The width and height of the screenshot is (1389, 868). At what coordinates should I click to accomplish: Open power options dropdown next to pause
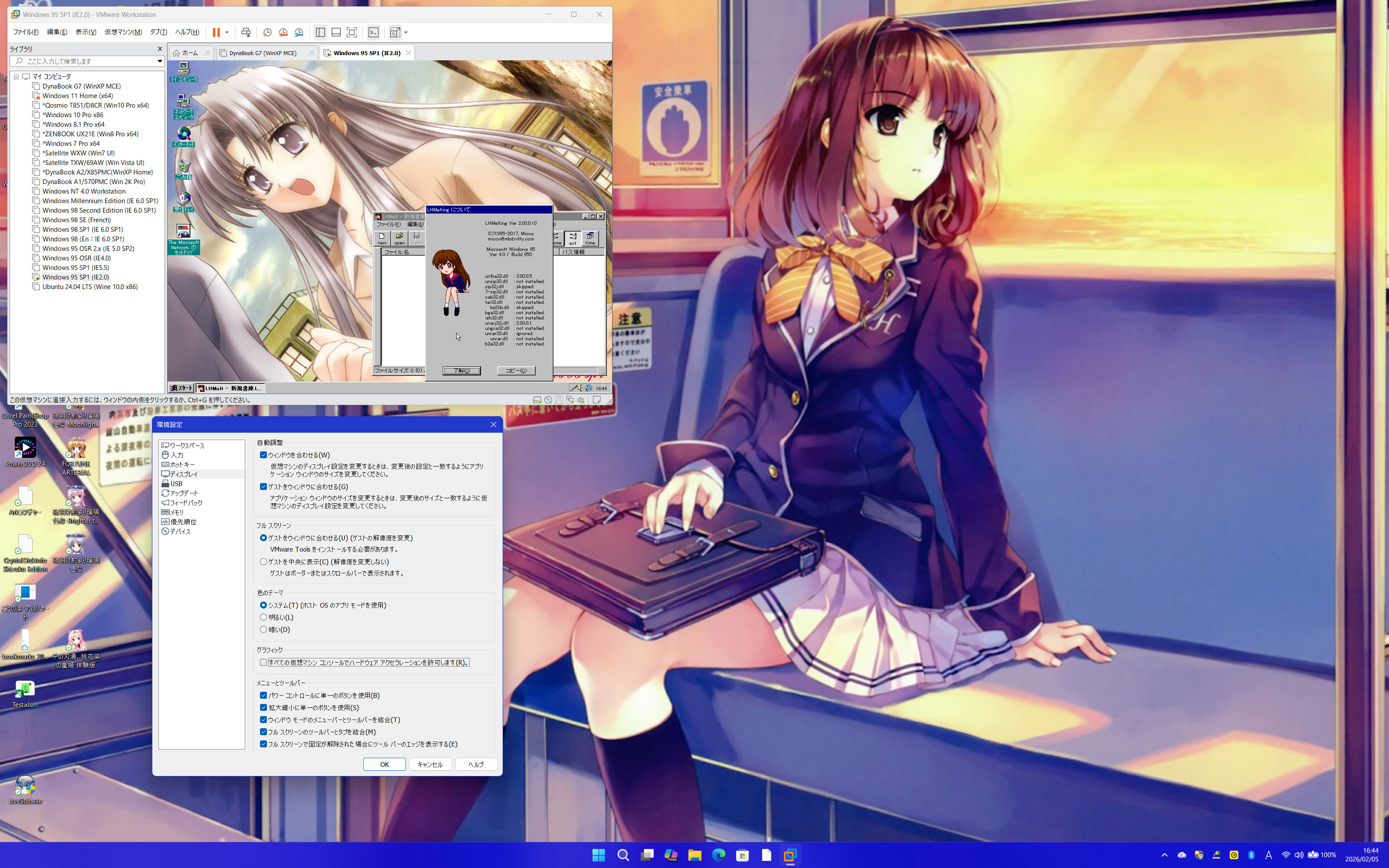[227, 32]
